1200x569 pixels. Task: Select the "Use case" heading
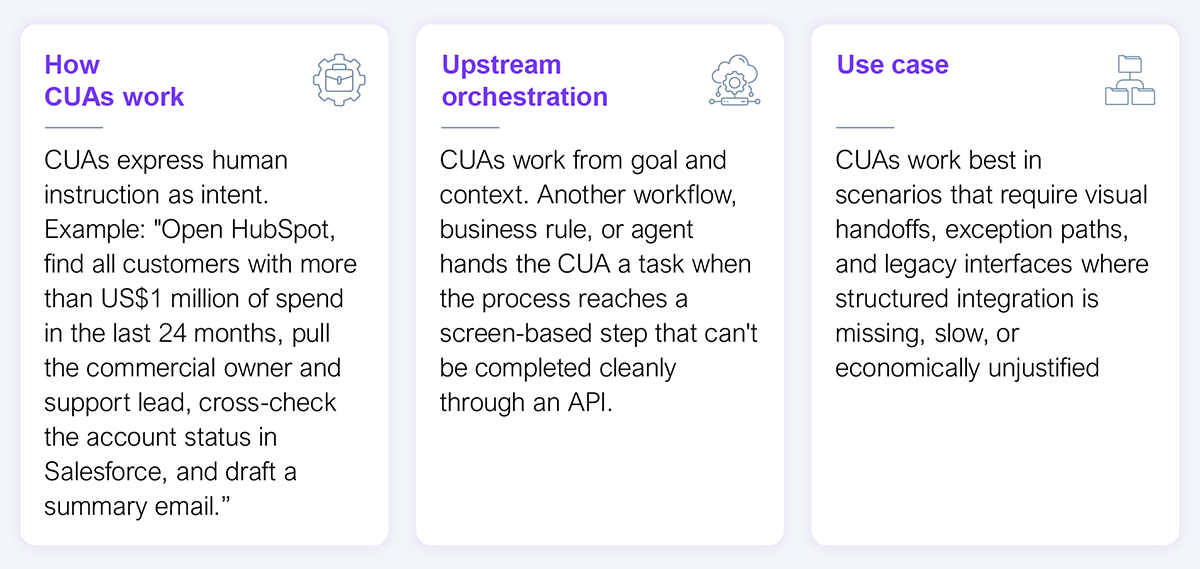pyautogui.click(x=892, y=65)
